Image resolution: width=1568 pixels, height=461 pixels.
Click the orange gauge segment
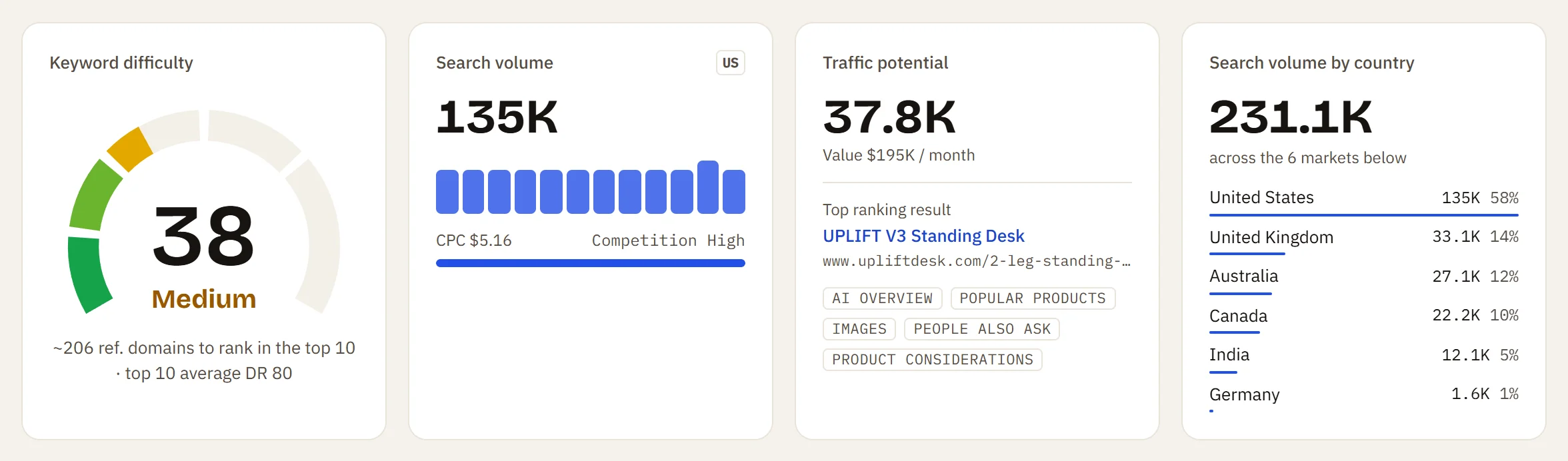tap(130, 149)
